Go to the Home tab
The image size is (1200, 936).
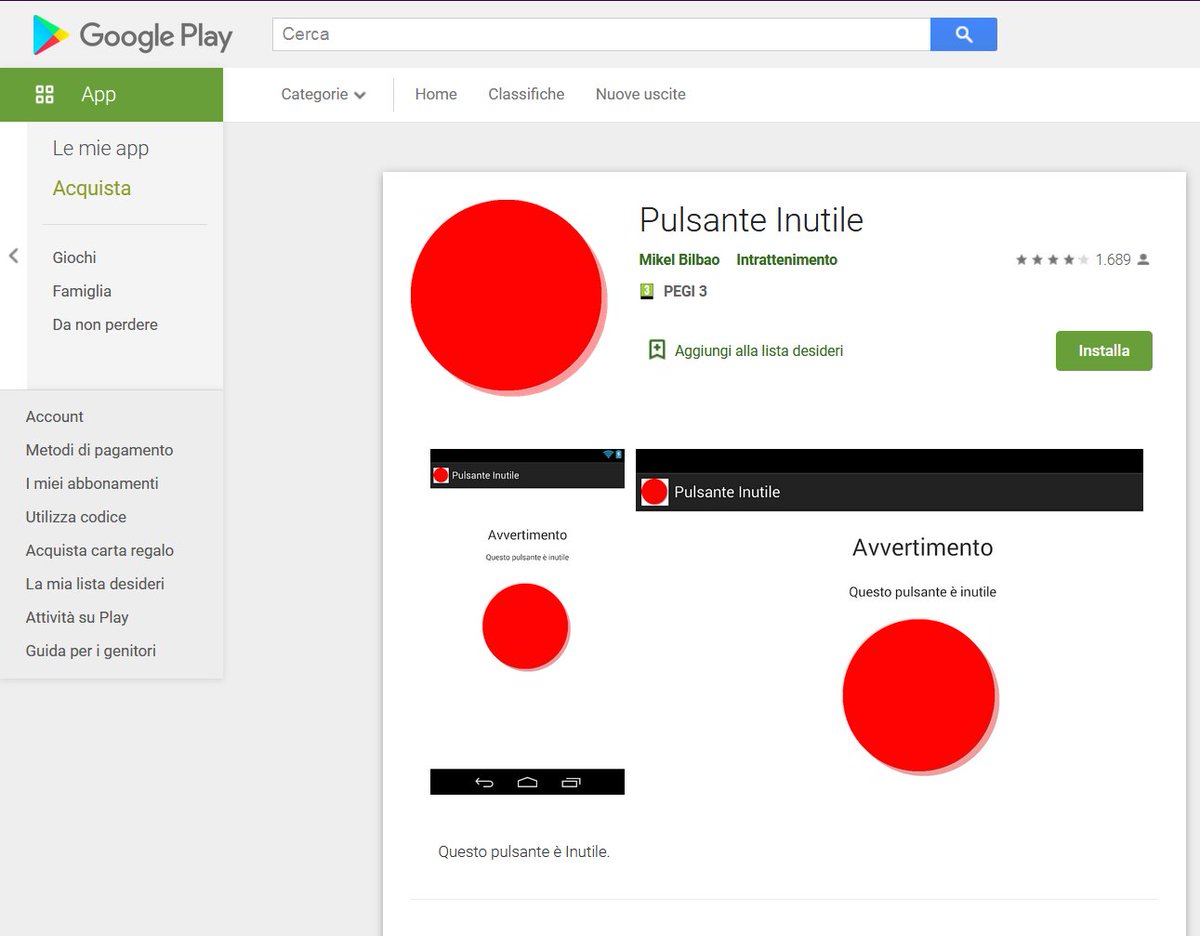(x=436, y=94)
